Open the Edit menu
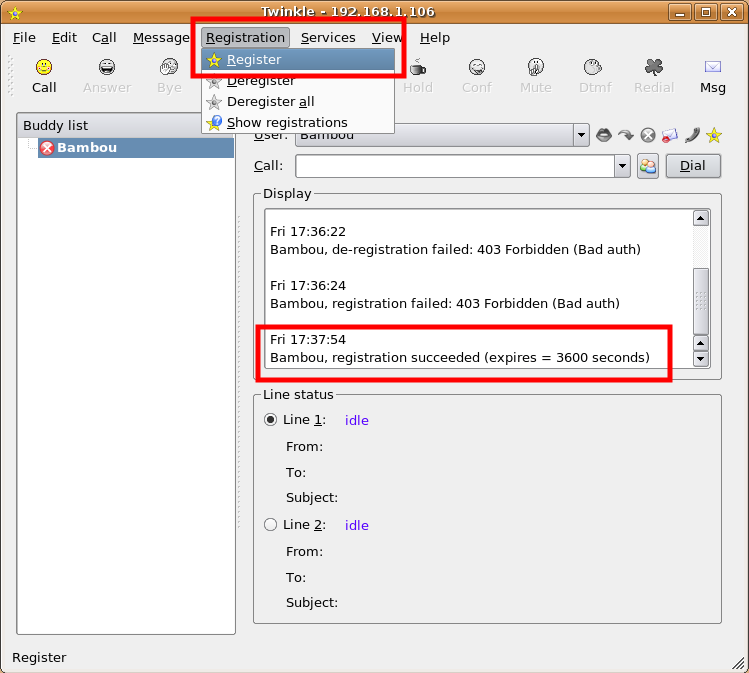Image resolution: width=749 pixels, height=673 pixels. (x=64, y=38)
